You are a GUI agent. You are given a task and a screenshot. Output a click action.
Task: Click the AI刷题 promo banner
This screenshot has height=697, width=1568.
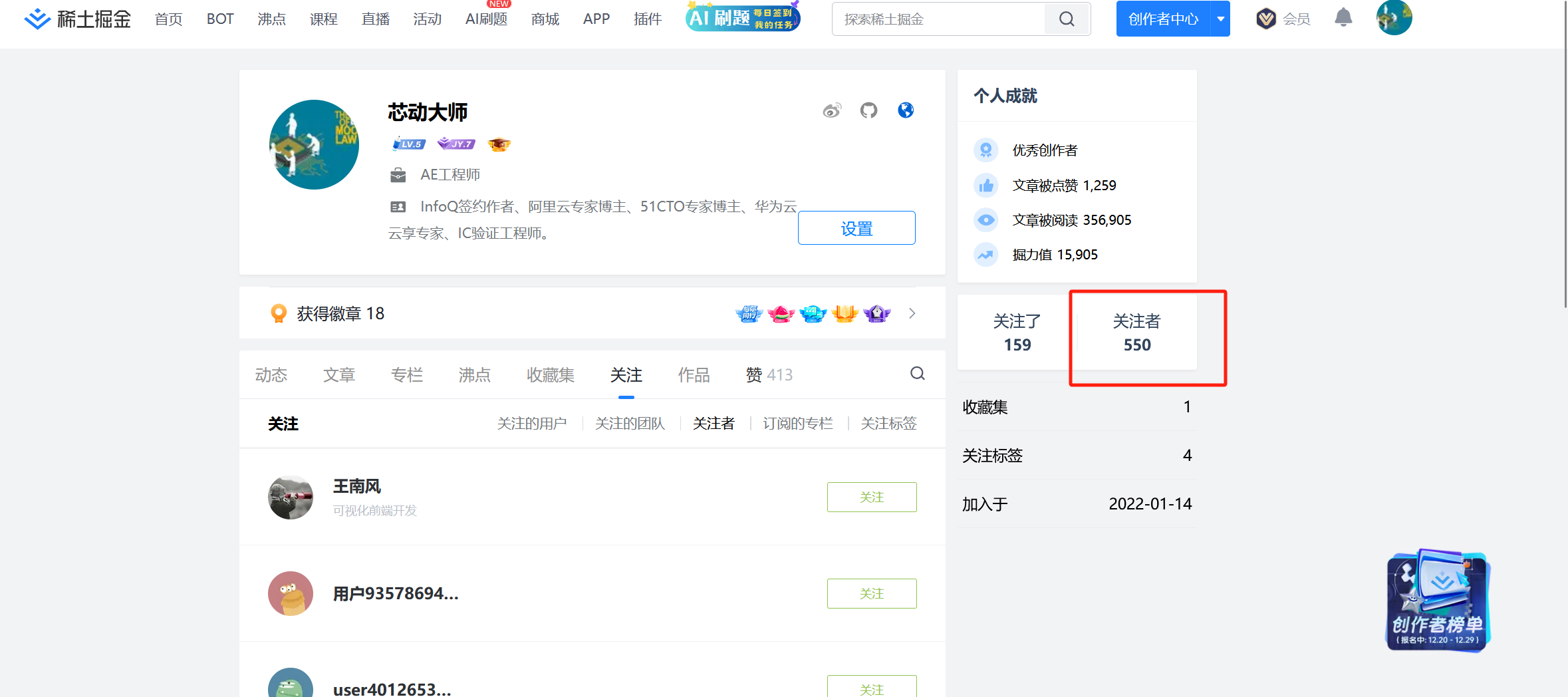pos(743,17)
